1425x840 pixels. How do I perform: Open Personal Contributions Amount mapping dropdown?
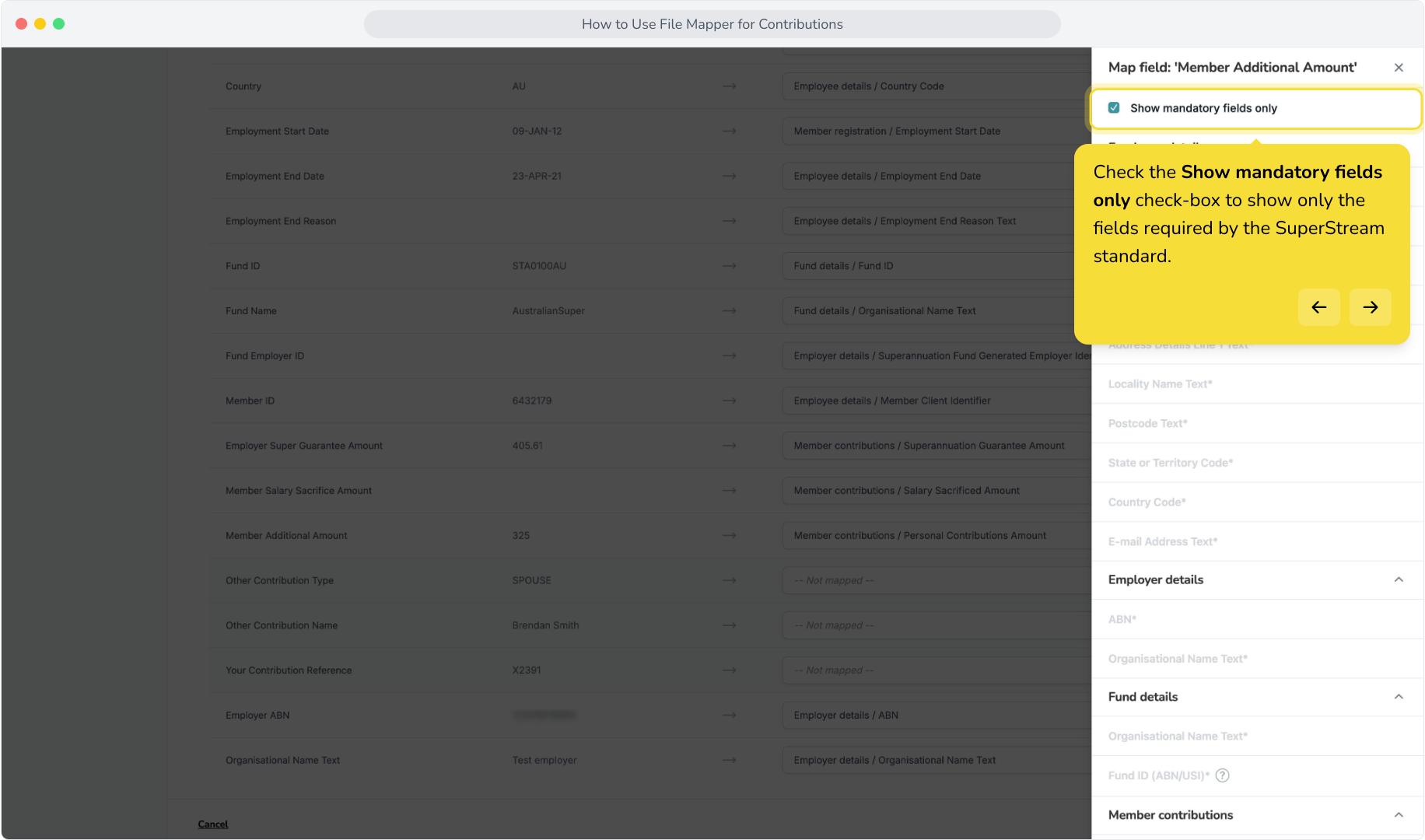[x=937, y=536]
